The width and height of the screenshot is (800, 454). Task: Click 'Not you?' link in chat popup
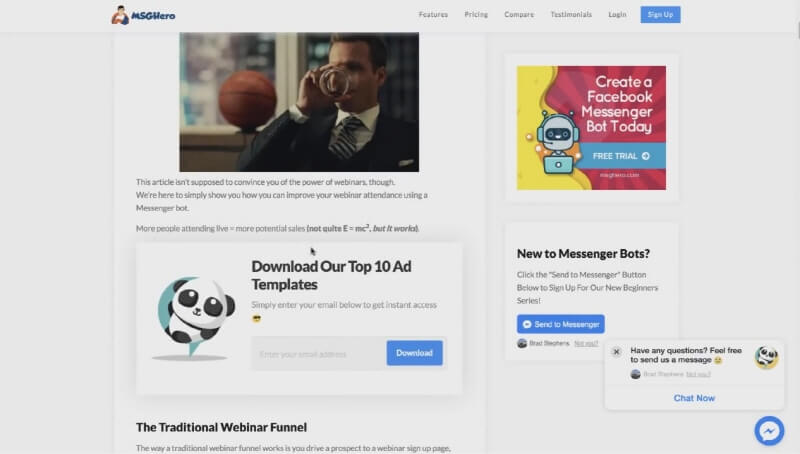click(x=698, y=374)
